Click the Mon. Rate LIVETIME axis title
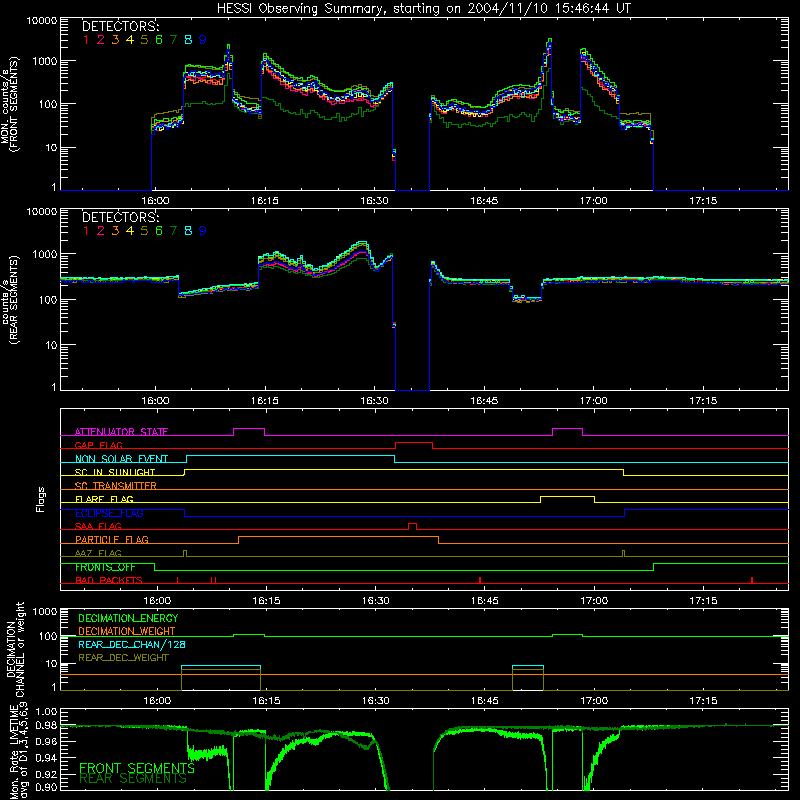 (18, 751)
